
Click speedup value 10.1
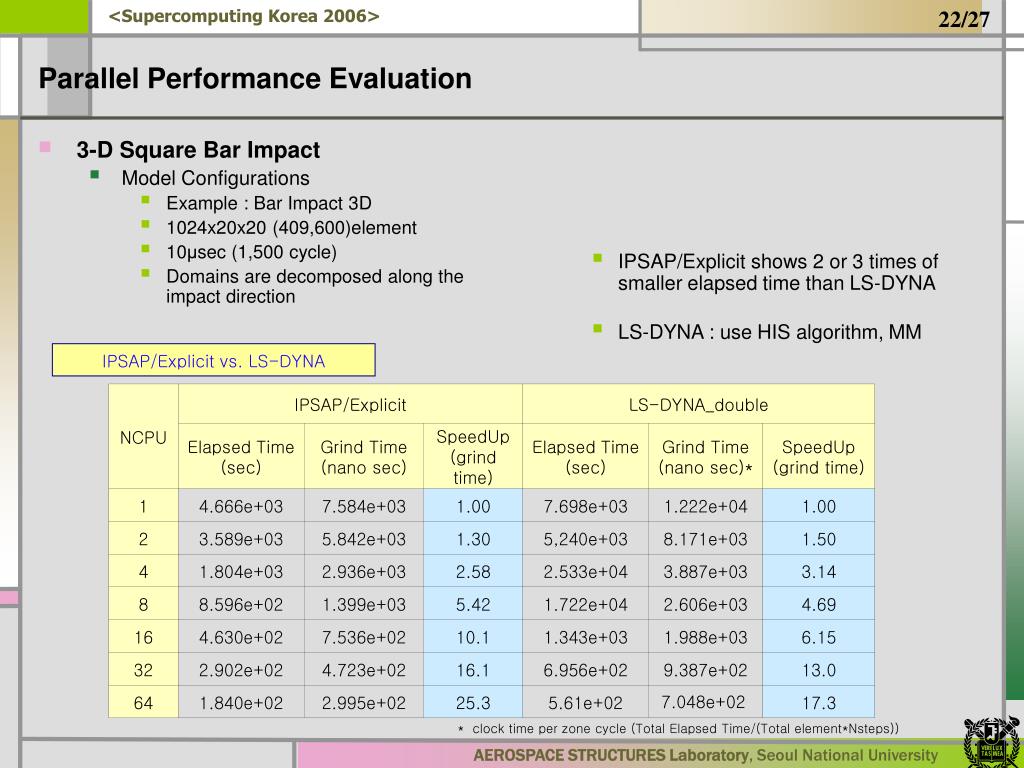tap(473, 637)
